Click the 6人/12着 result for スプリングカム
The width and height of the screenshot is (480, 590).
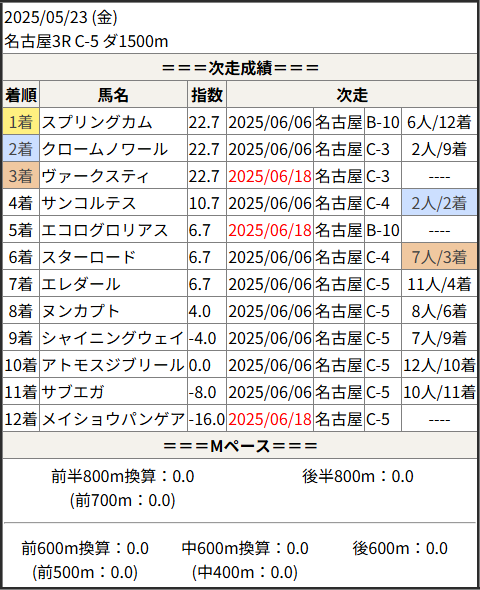point(439,122)
